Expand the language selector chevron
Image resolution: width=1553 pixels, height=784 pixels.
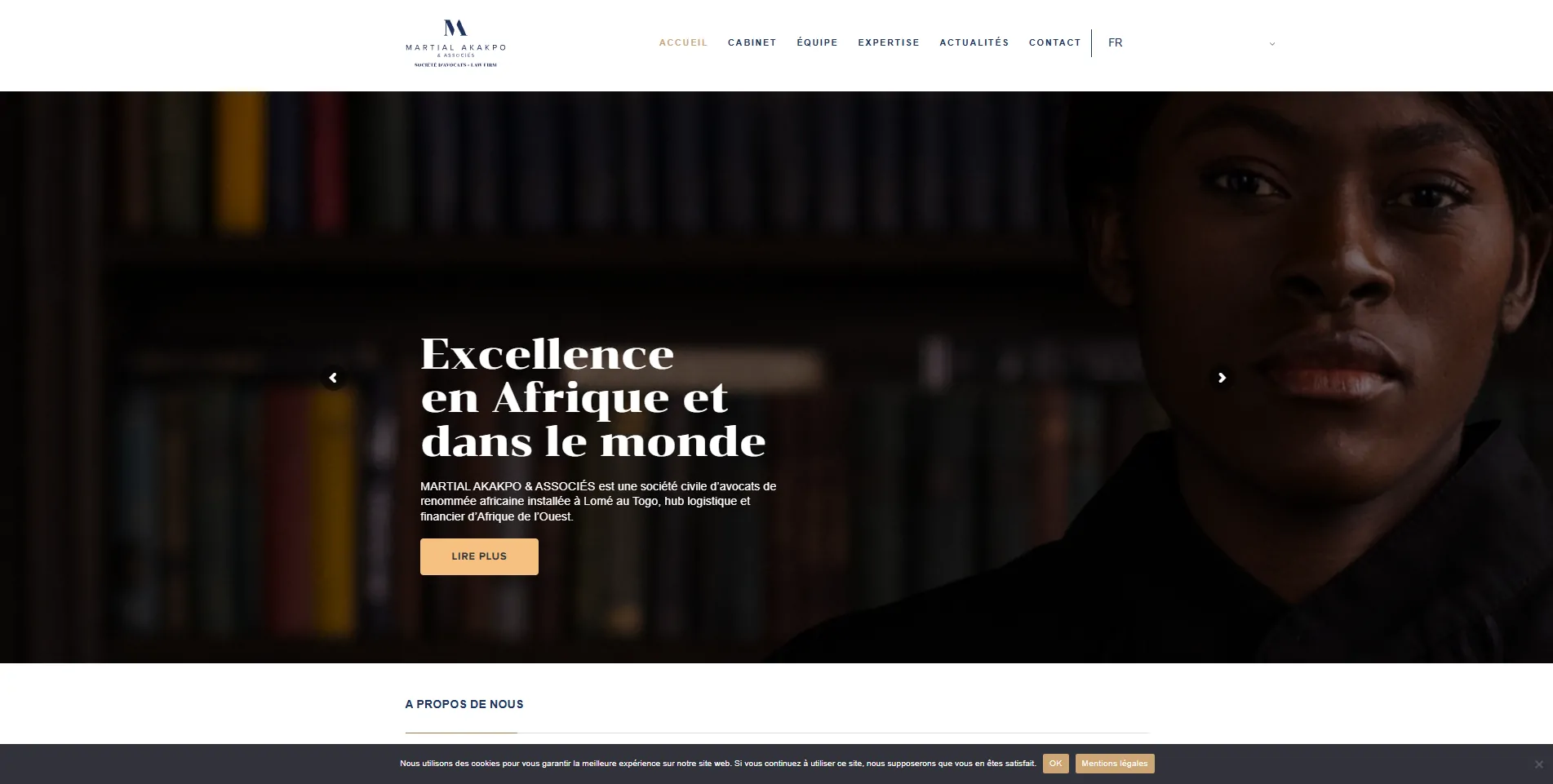pyautogui.click(x=1272, y=44)
